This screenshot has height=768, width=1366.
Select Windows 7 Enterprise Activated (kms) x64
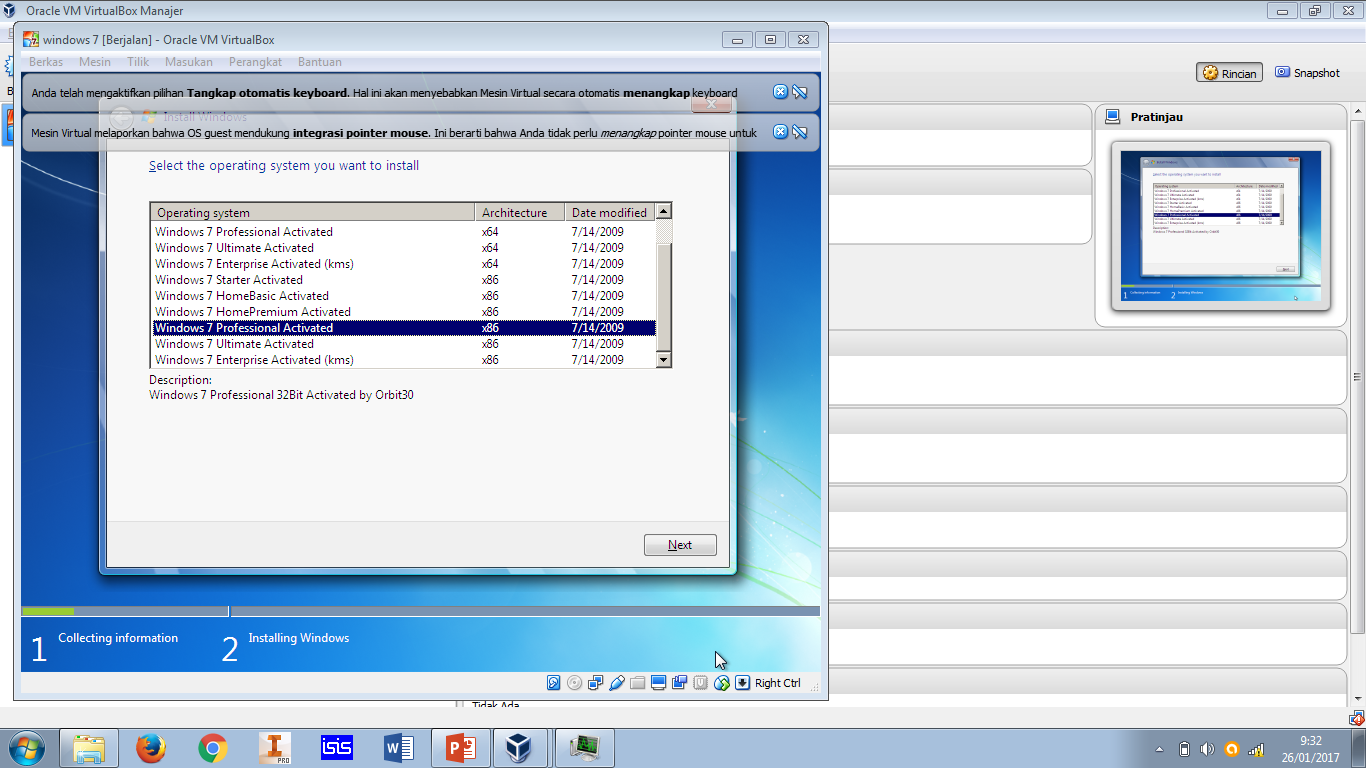403,264
